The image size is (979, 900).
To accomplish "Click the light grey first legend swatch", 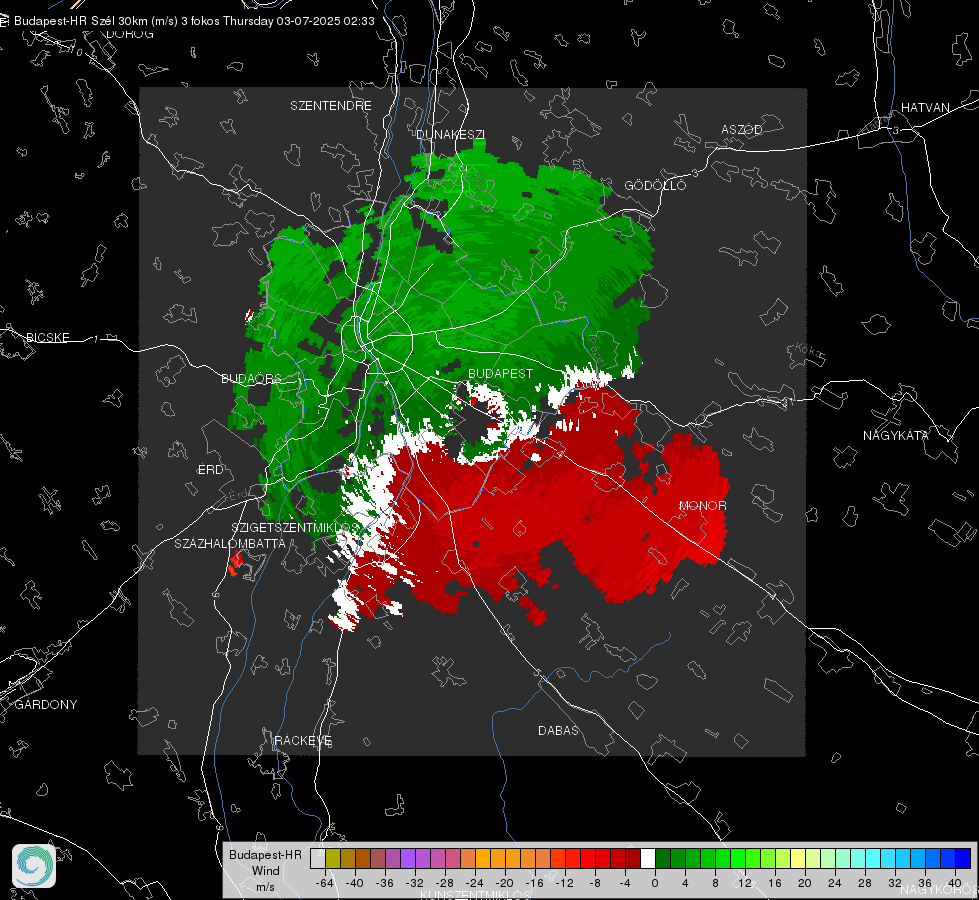I will point(318,858).
